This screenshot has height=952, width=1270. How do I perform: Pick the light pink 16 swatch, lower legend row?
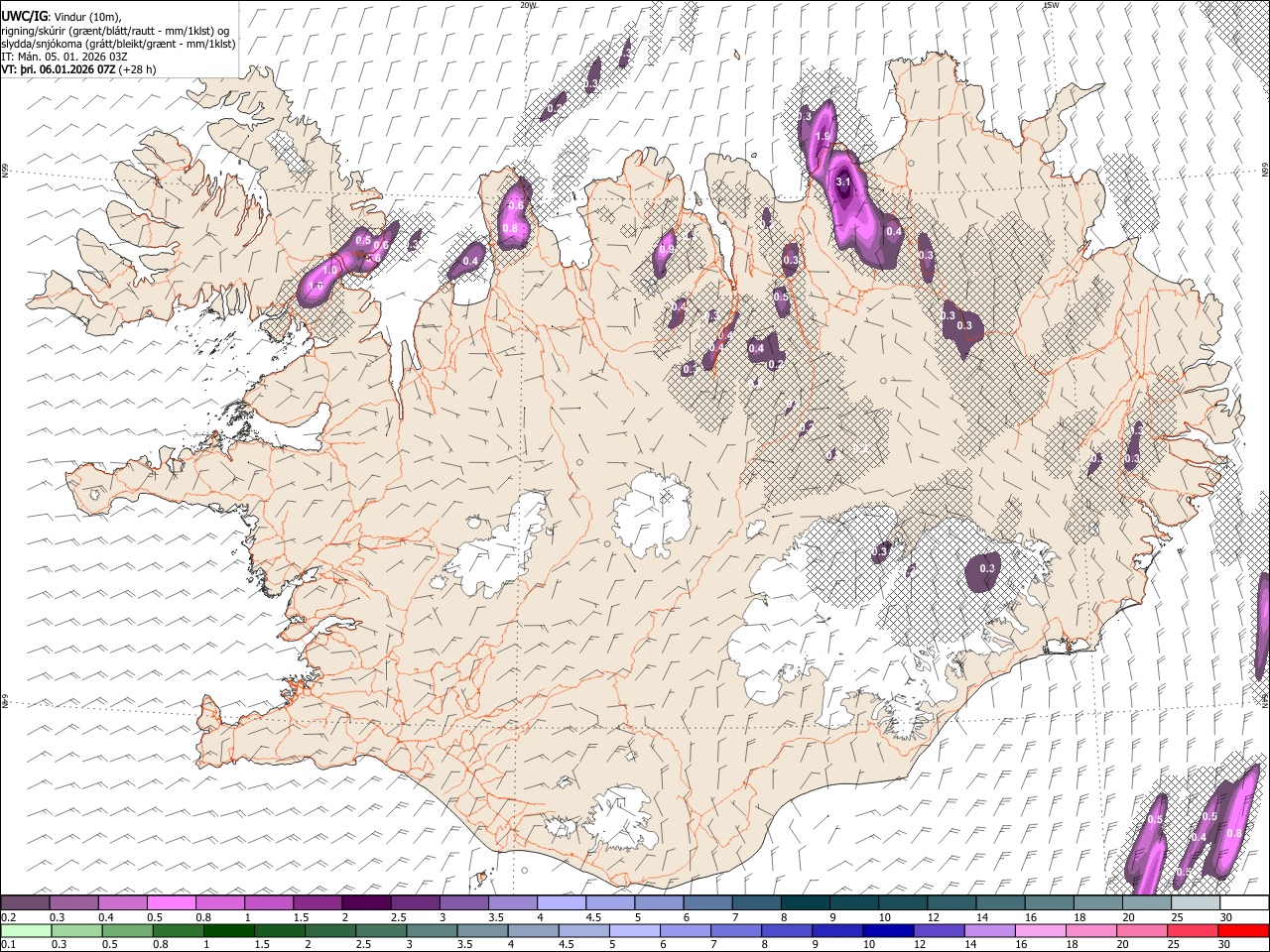pos(1040,930)
